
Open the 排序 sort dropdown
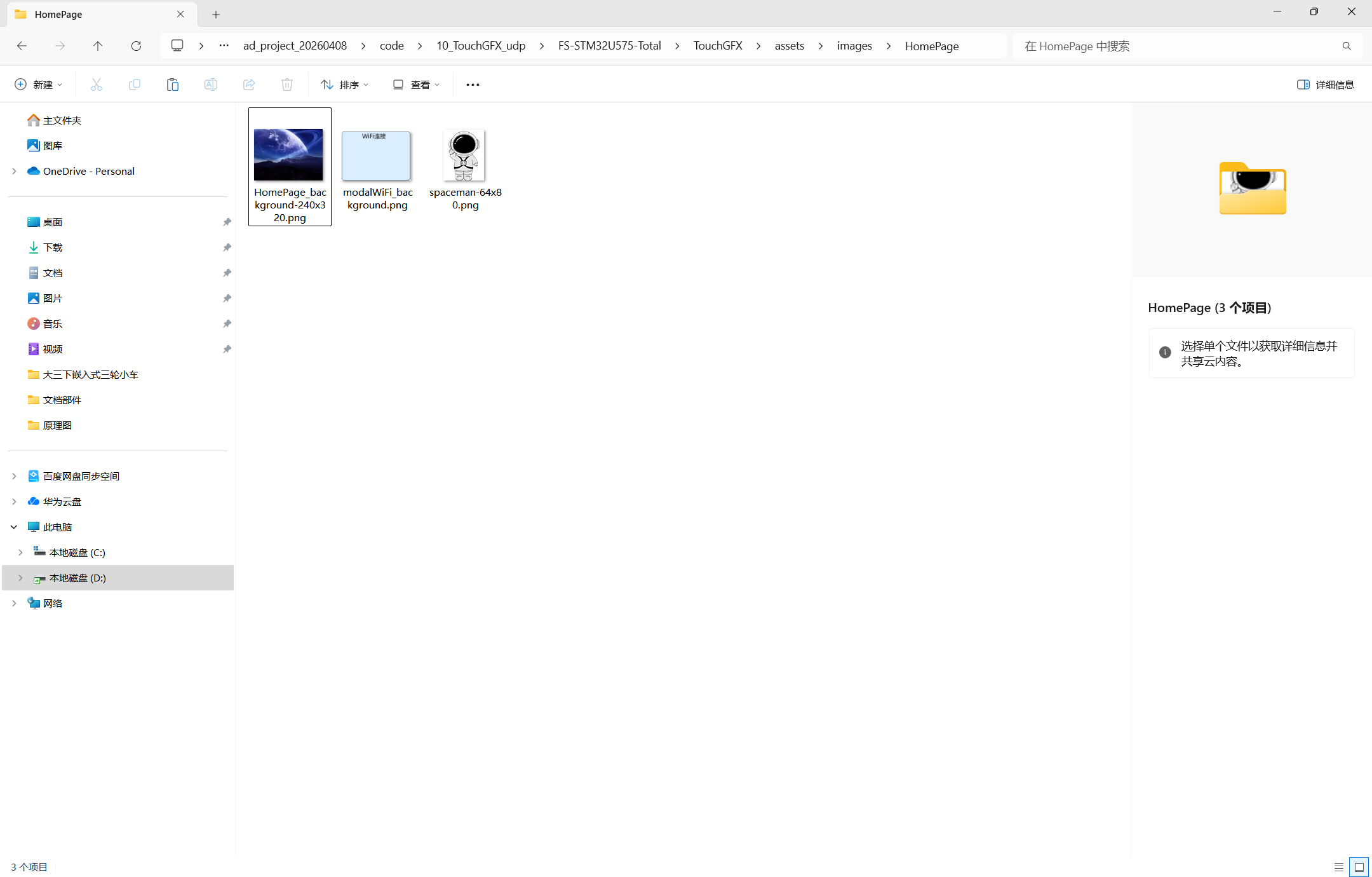point(344,85)
